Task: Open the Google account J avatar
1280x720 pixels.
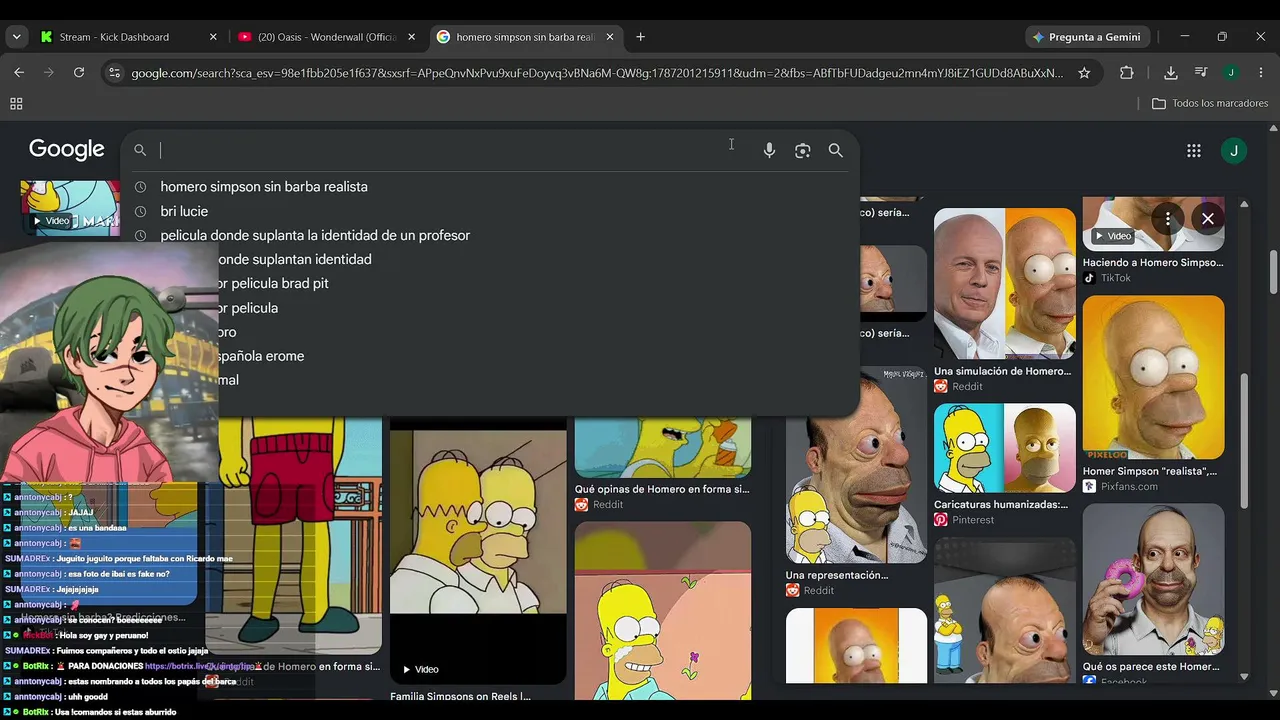Action: 1234,150
